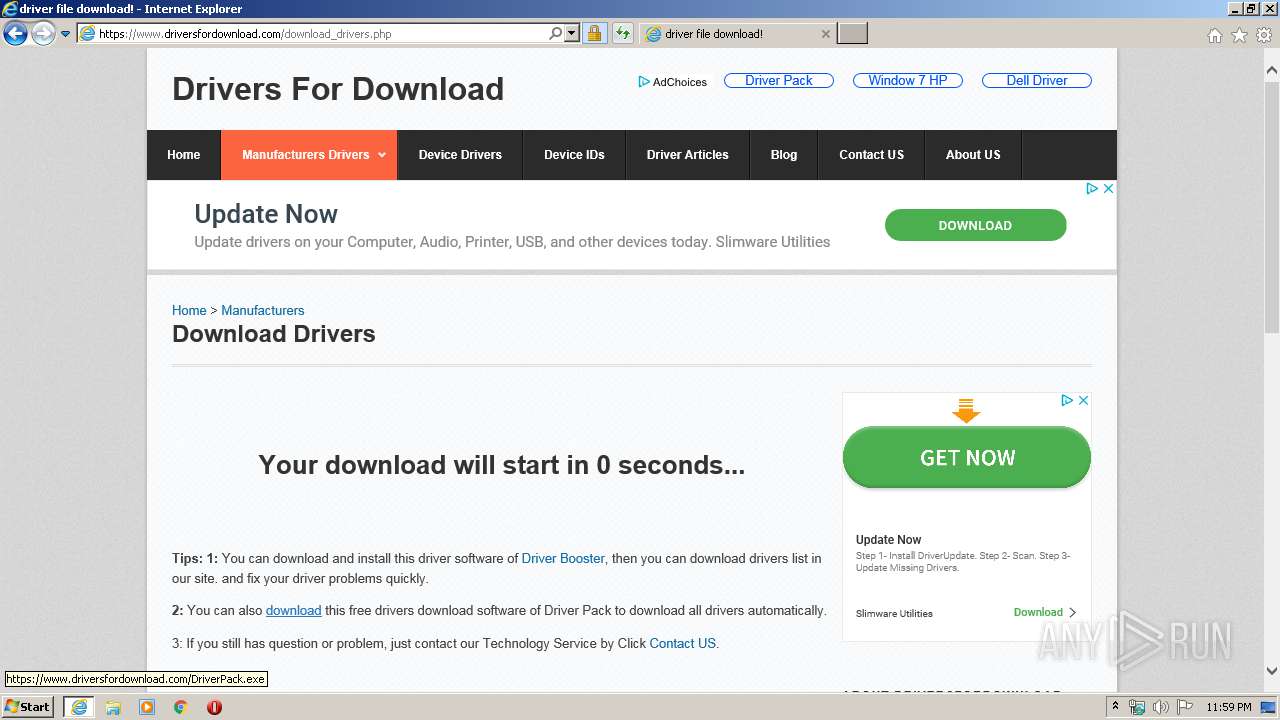Screen dimensions: 1280x720
Task: Click the Update Now banner heading
Action: point(266,214)
